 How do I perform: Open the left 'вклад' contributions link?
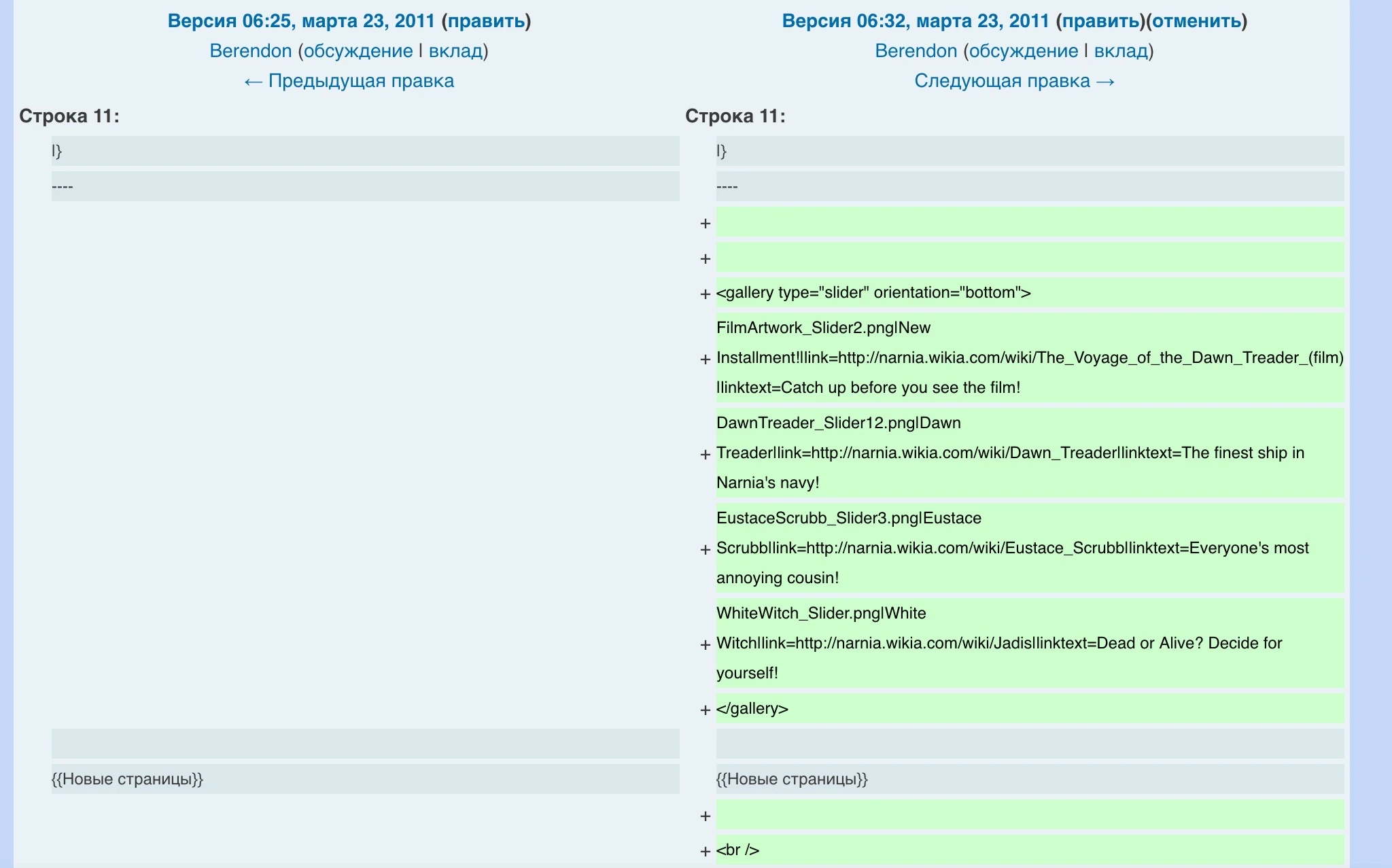click(455, 51)
